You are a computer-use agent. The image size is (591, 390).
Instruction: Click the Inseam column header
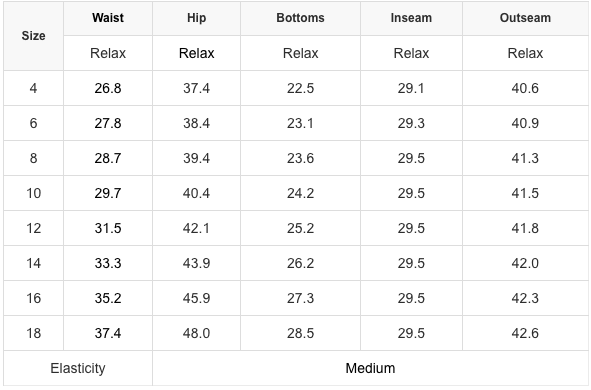pos(411,18)
